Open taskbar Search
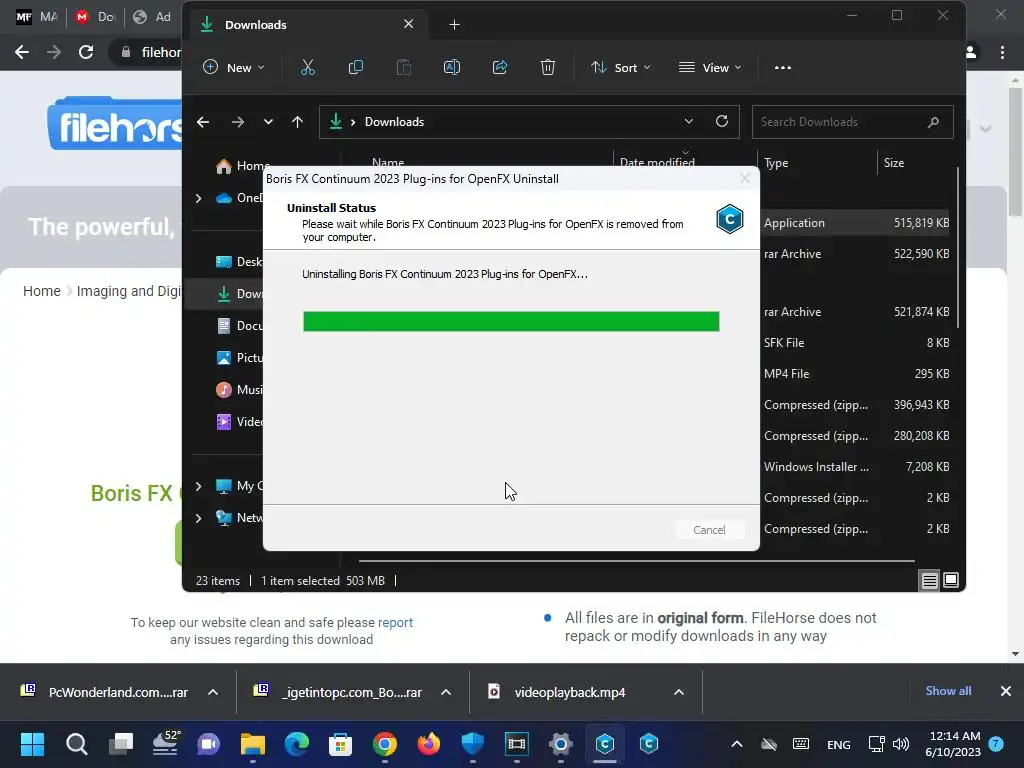This screenshot has width=1024, height=768. (x=76, y=744)
